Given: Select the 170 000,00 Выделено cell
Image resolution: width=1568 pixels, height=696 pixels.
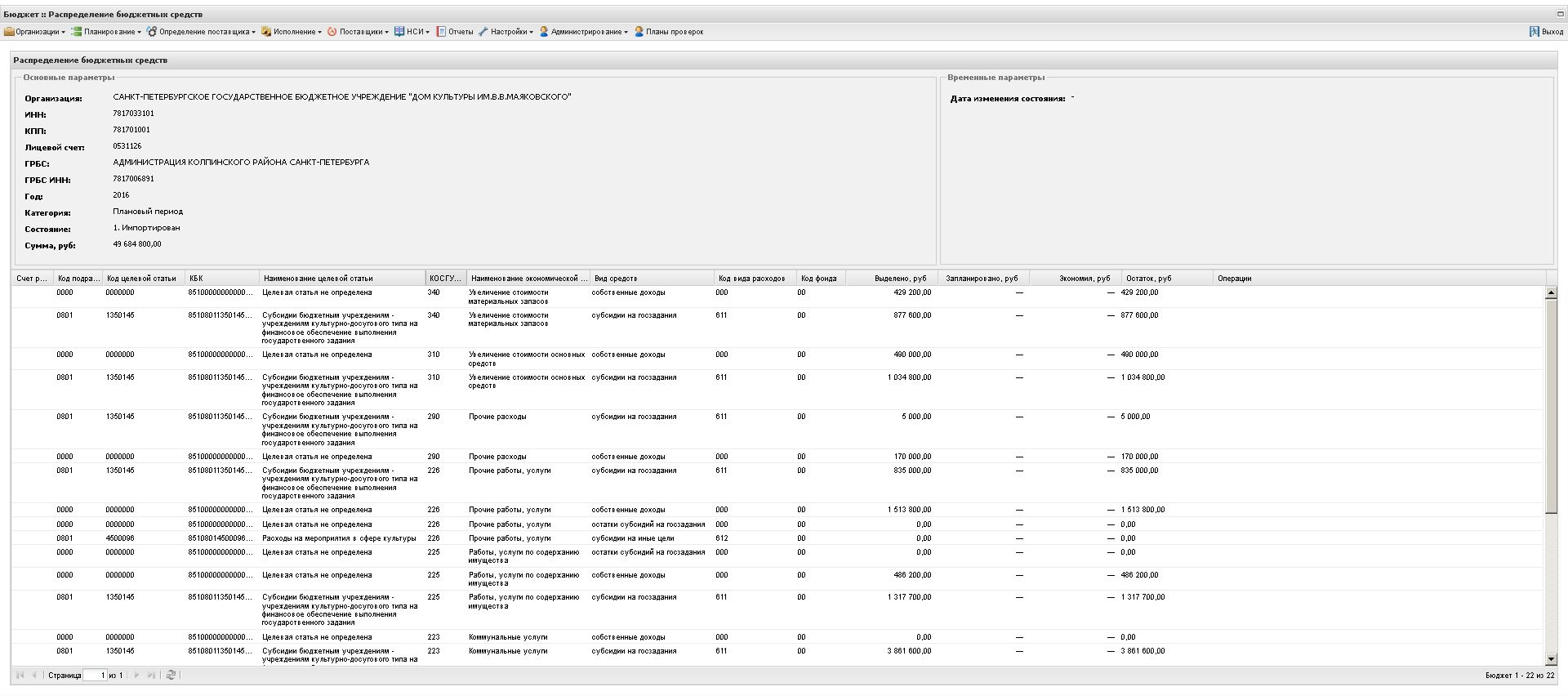Looking at the screenshot, I should (x=912, y=457).
